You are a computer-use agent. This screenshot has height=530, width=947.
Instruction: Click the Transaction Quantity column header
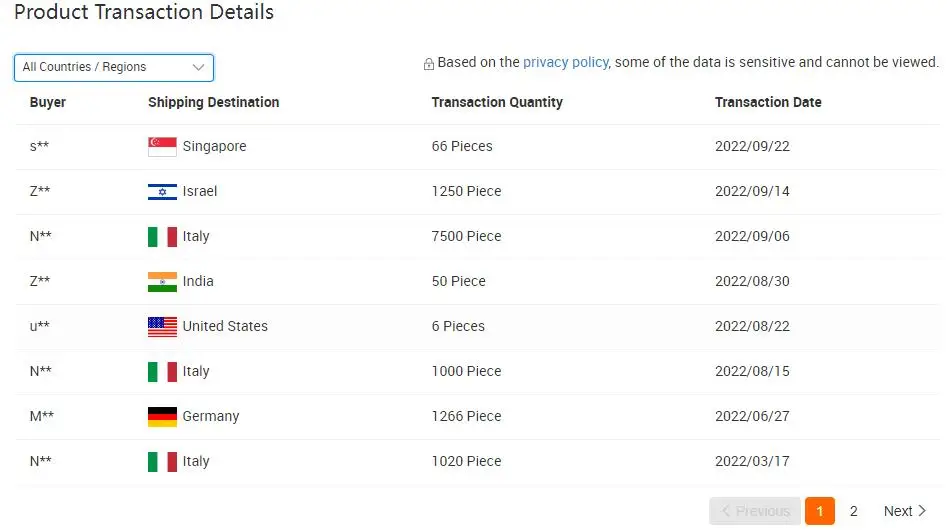point(497,102)
